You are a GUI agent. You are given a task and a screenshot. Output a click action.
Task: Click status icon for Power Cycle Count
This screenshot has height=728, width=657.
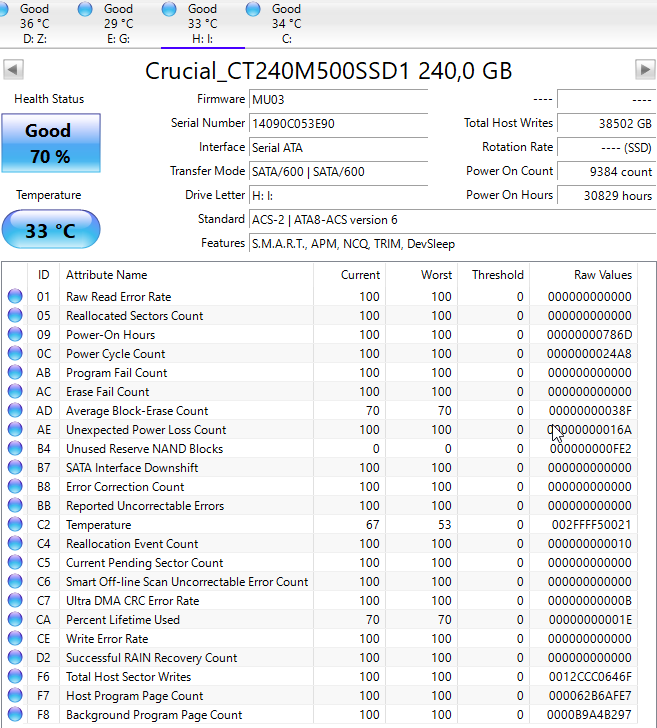[x=15, y=353]
